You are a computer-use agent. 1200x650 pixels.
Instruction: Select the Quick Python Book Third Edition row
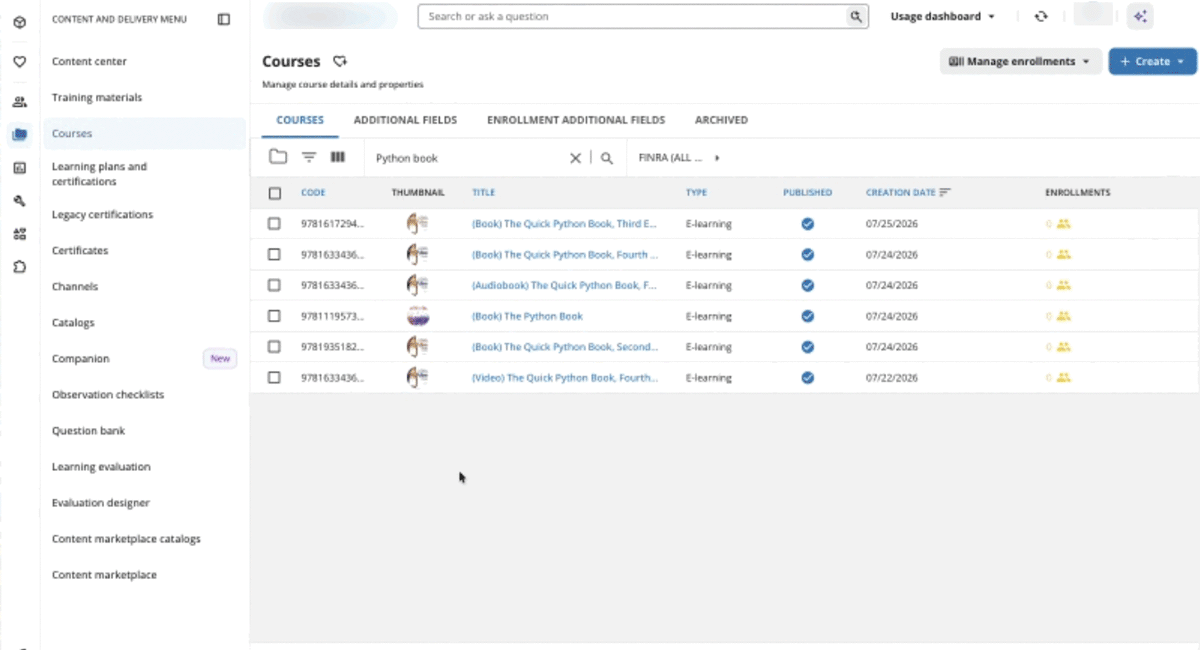point(275,224)
